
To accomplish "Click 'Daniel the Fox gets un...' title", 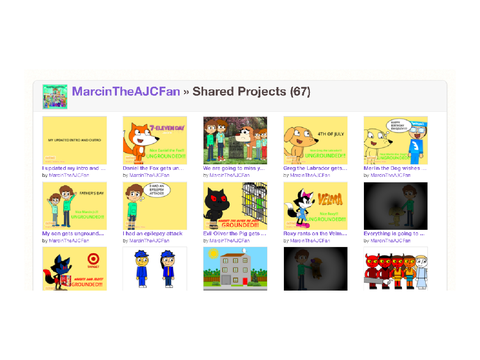I will [153, 168].
